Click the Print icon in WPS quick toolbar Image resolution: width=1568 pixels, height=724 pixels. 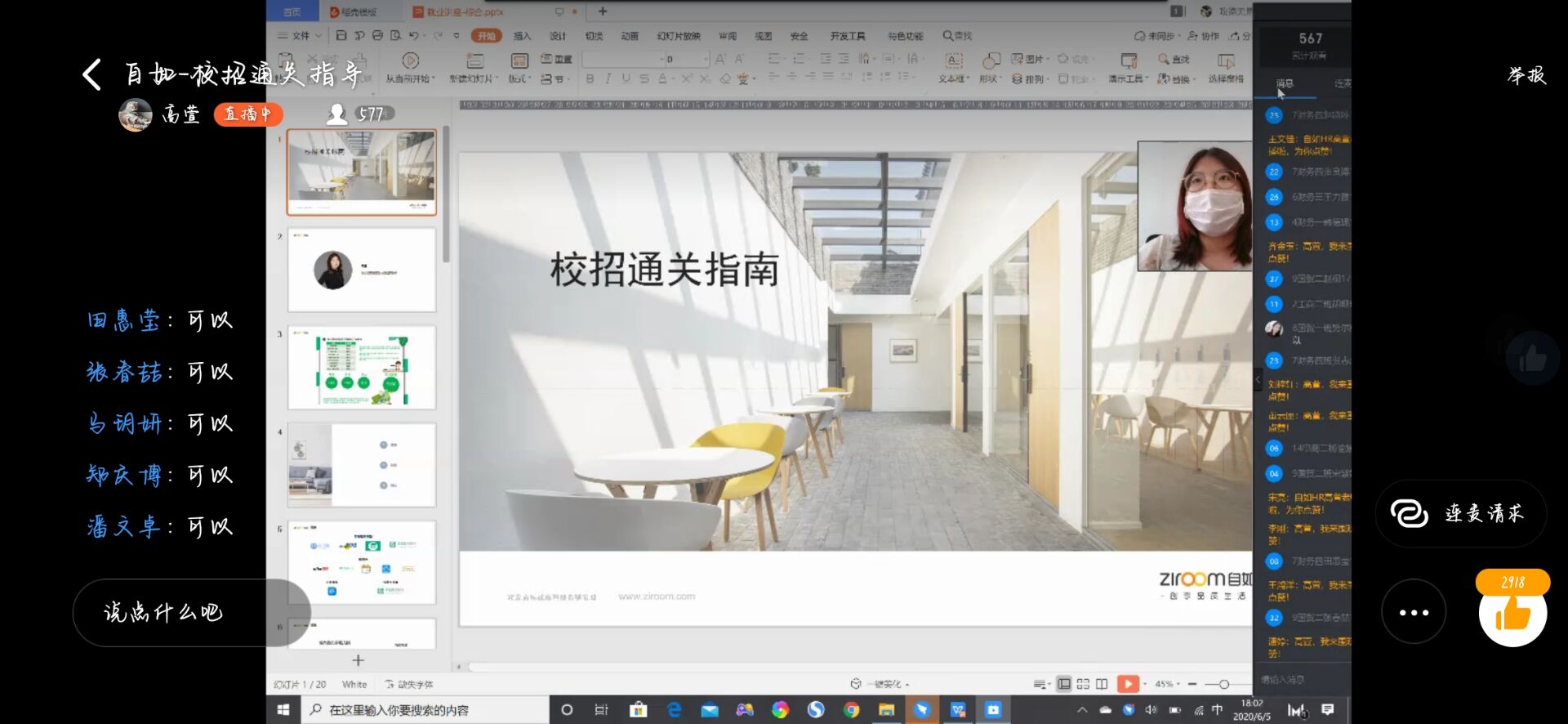pyautogui.click(x=377, y=35)
